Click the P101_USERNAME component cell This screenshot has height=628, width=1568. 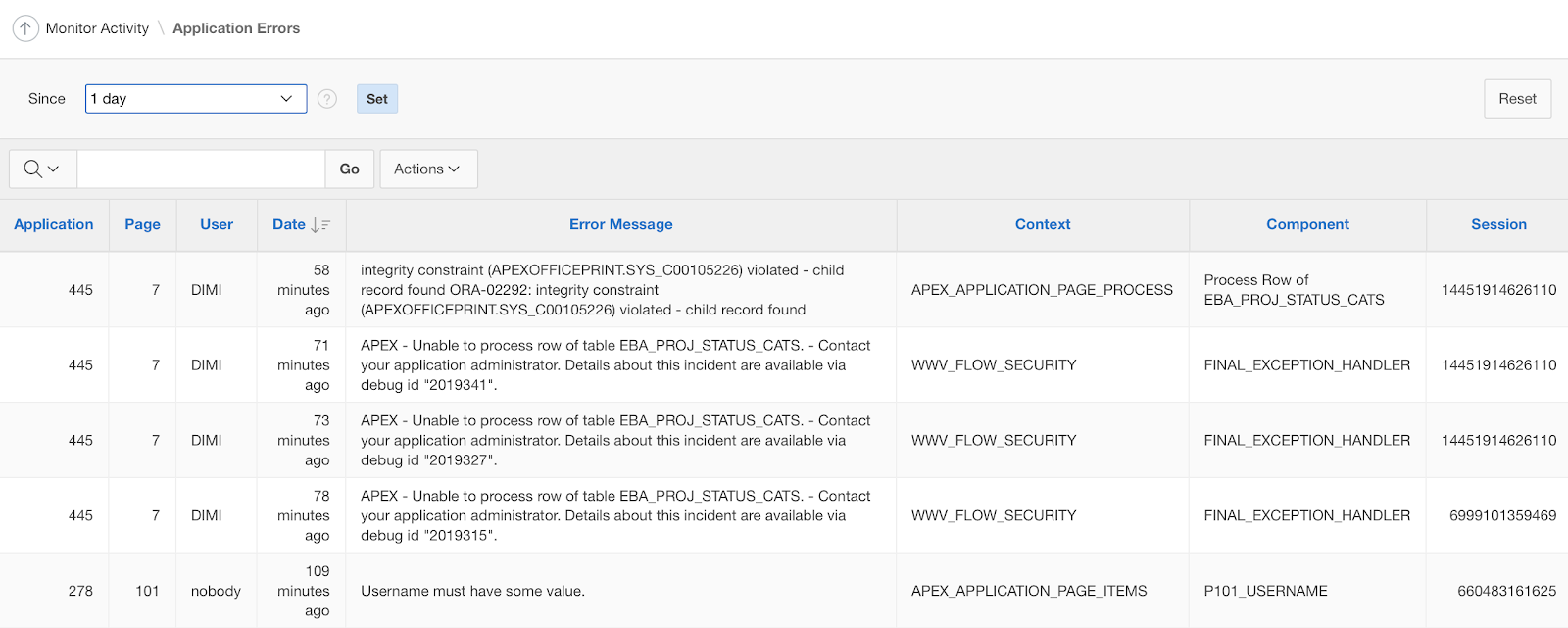click(x=1265, y=591)
